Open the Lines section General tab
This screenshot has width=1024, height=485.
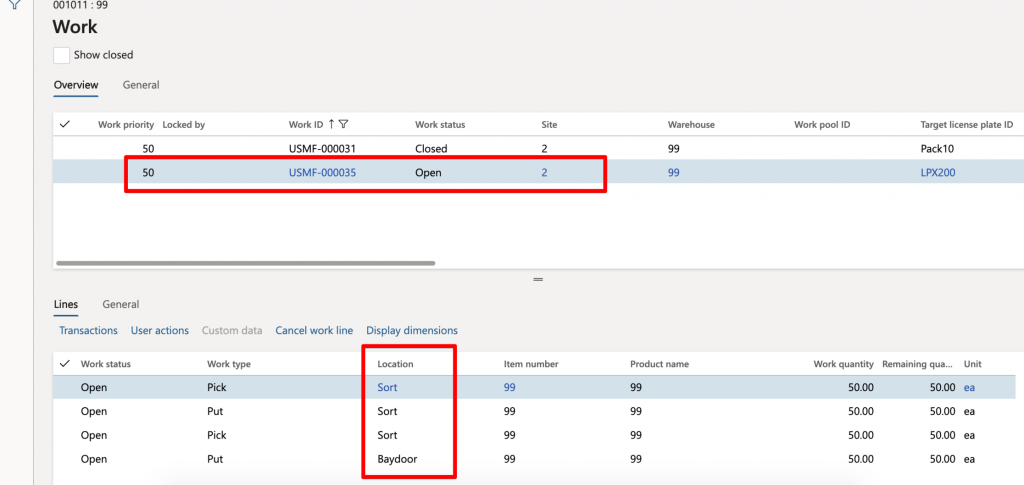point(121,304)
